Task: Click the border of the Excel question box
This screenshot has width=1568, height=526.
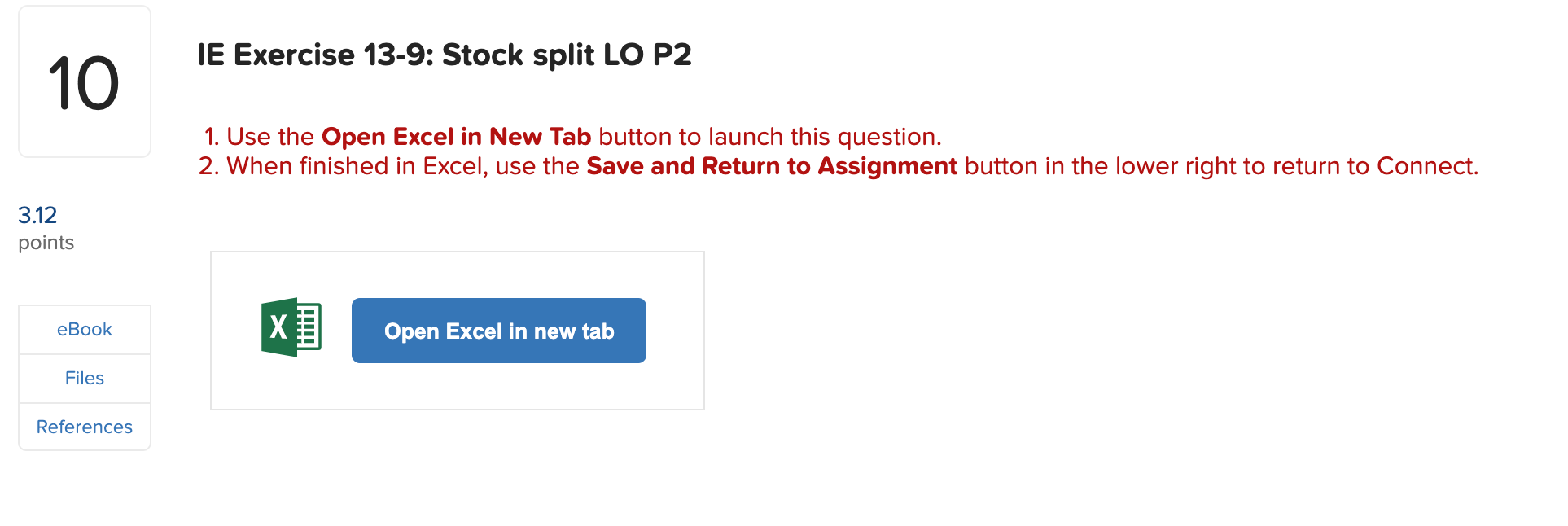Action: tap(458, 252)
